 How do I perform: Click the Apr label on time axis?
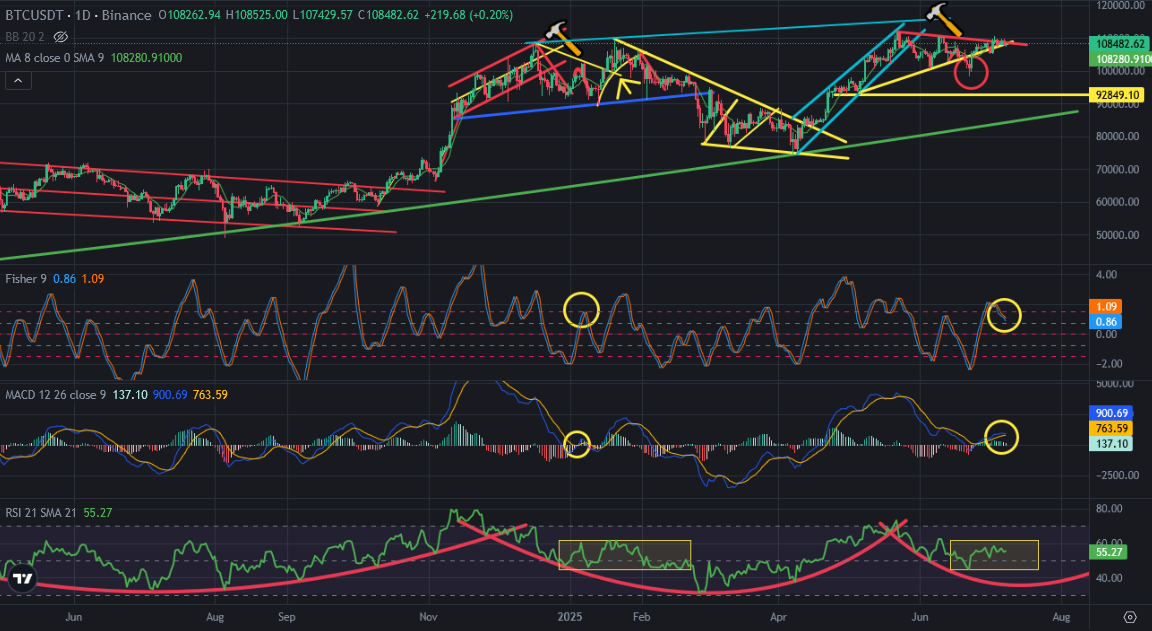(x=778, y=617)
